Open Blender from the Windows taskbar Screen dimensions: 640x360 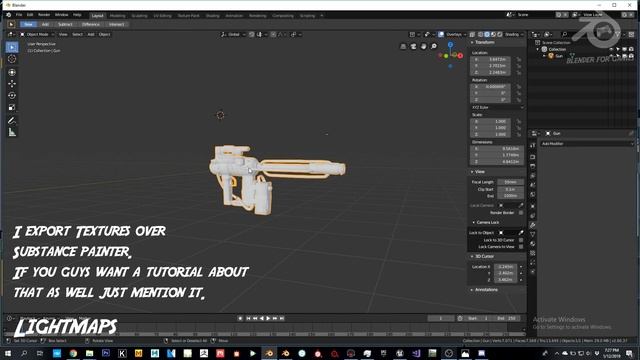269,353
